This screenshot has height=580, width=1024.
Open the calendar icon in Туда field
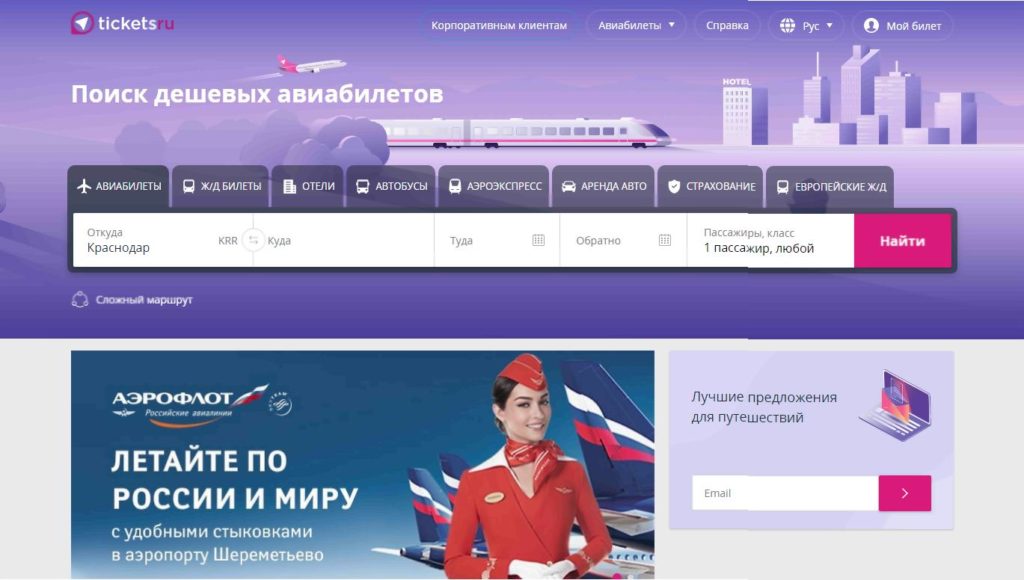click(538, 240)
